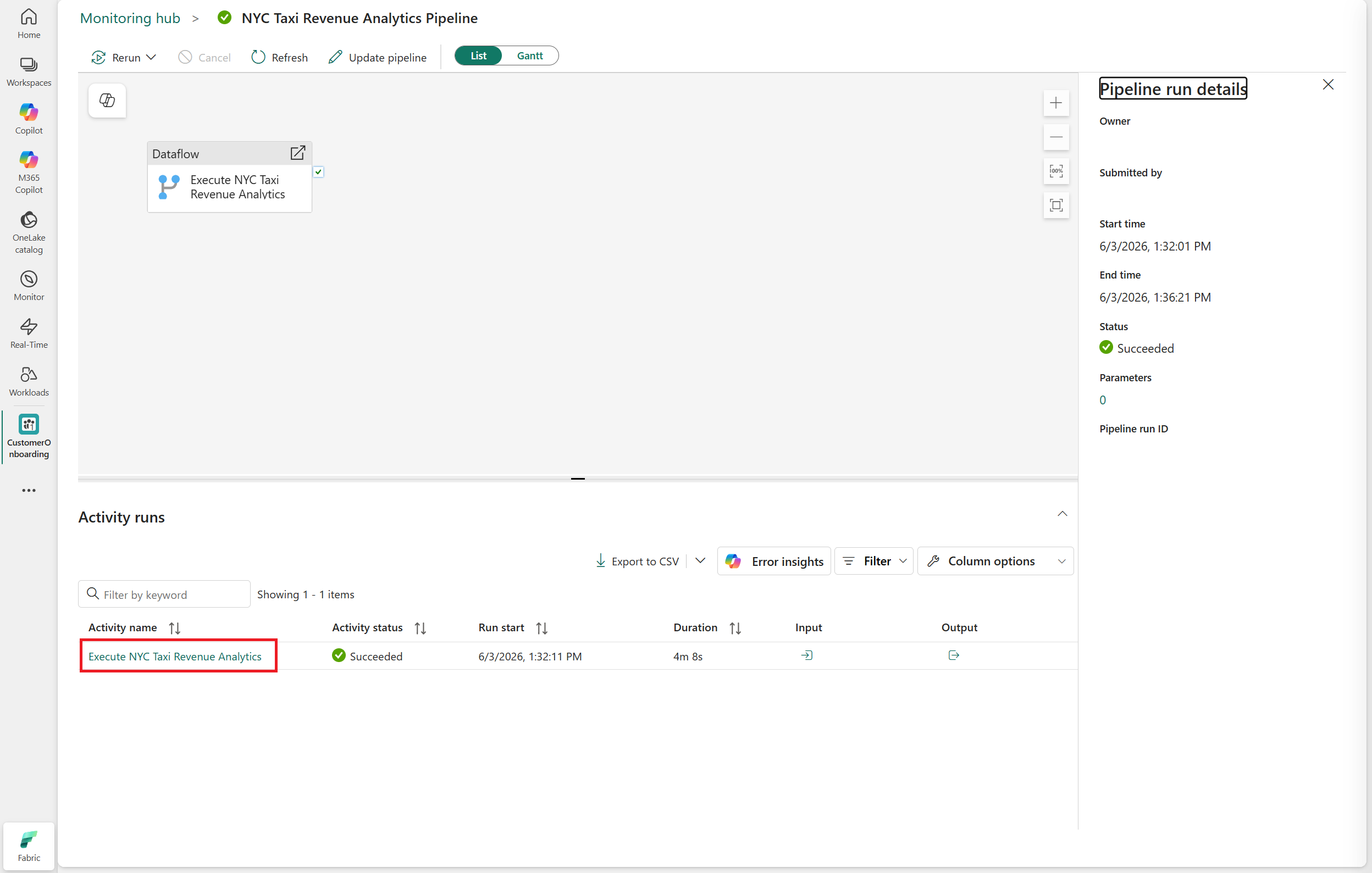Click the success check beside the Dataflow node

[x=318, y=172]
